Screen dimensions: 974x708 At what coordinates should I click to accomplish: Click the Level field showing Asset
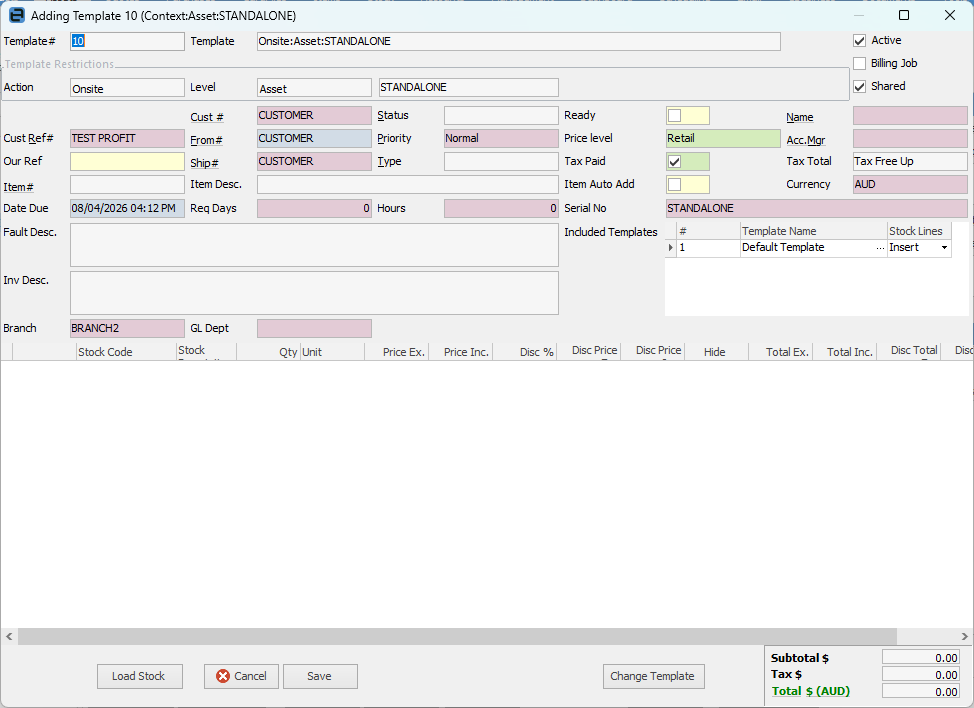(x=314, y=88)
